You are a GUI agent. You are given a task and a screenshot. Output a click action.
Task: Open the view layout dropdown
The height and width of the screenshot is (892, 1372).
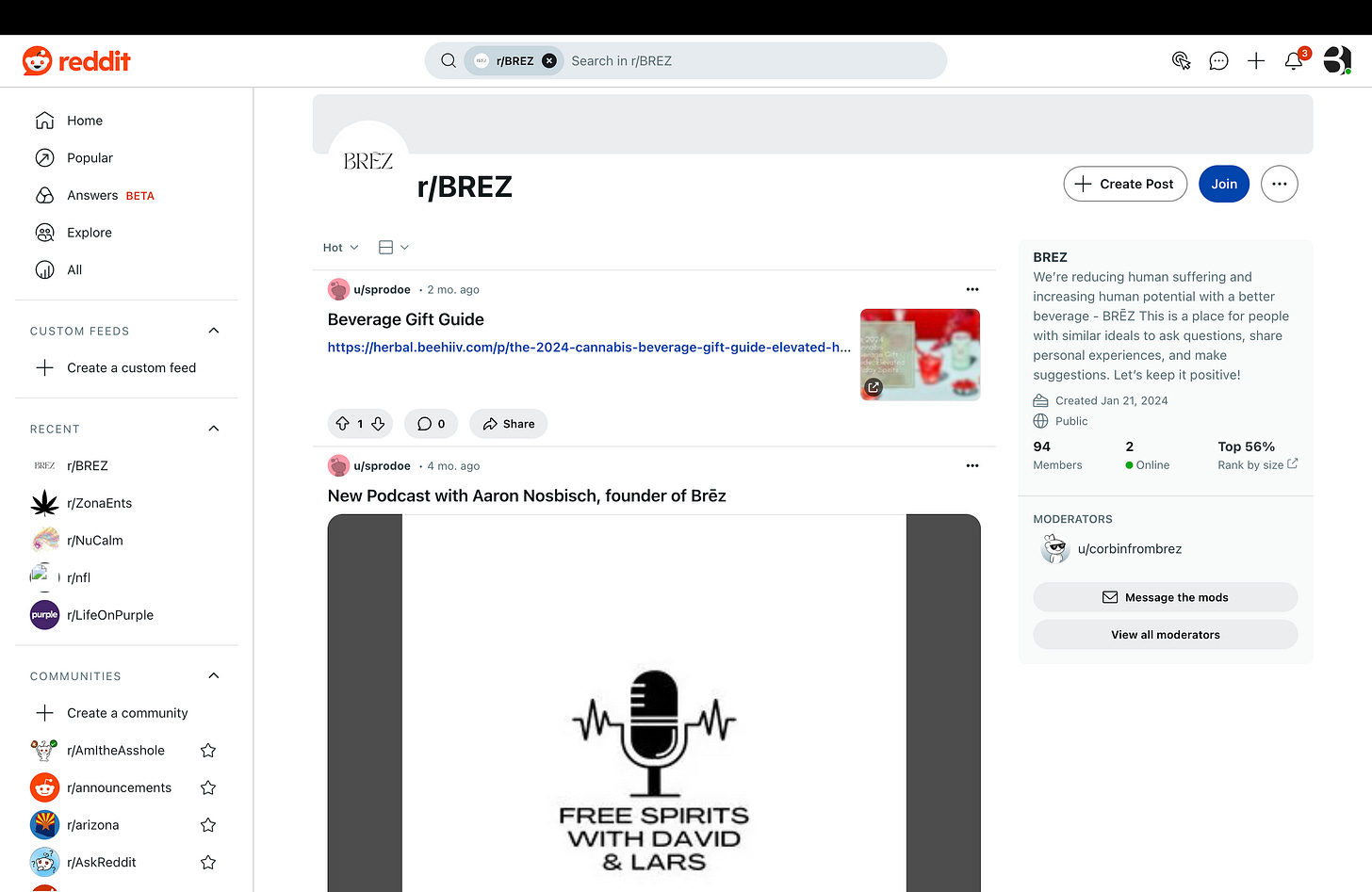coord(394,248)
